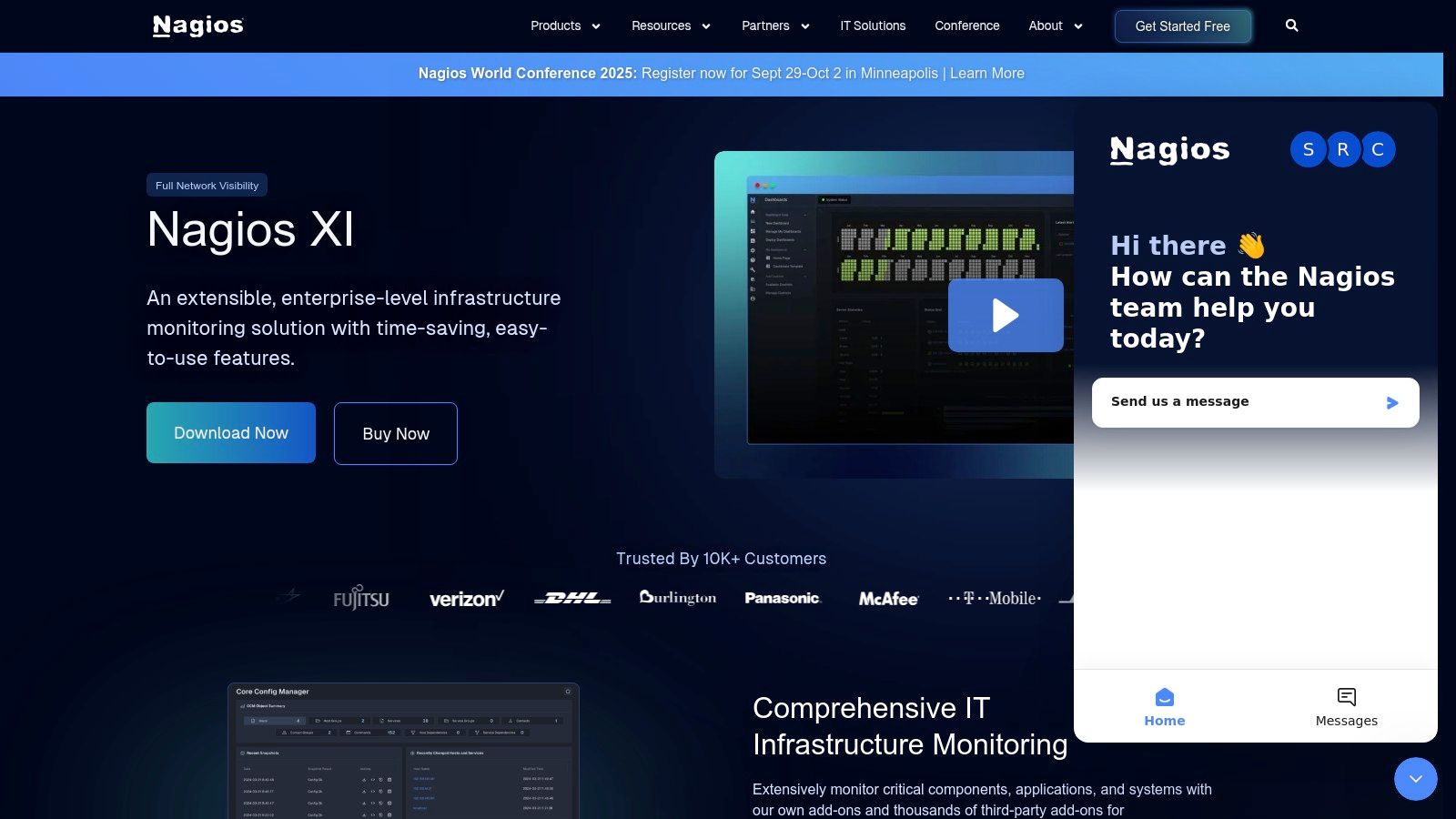This screenshot has width=1456, height=819.
Task: Expand the About dropdown menu
Action: coord(1055,25)
